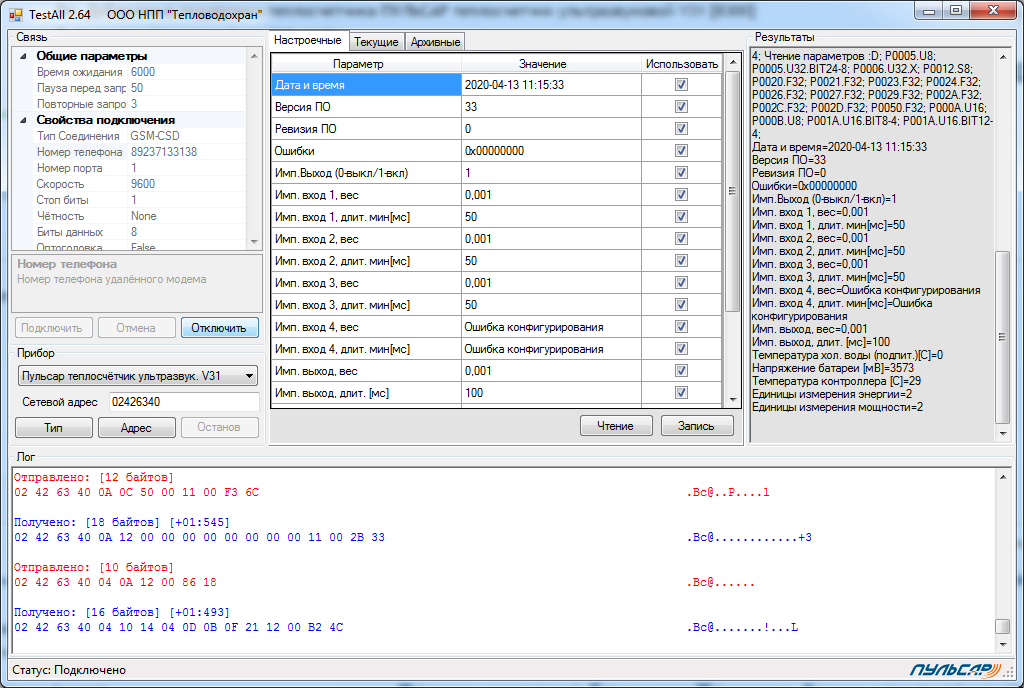Click Лог panel scroll-up arrow
The width and height of the screenshot is (1024, 688).
pos(1002,477)
